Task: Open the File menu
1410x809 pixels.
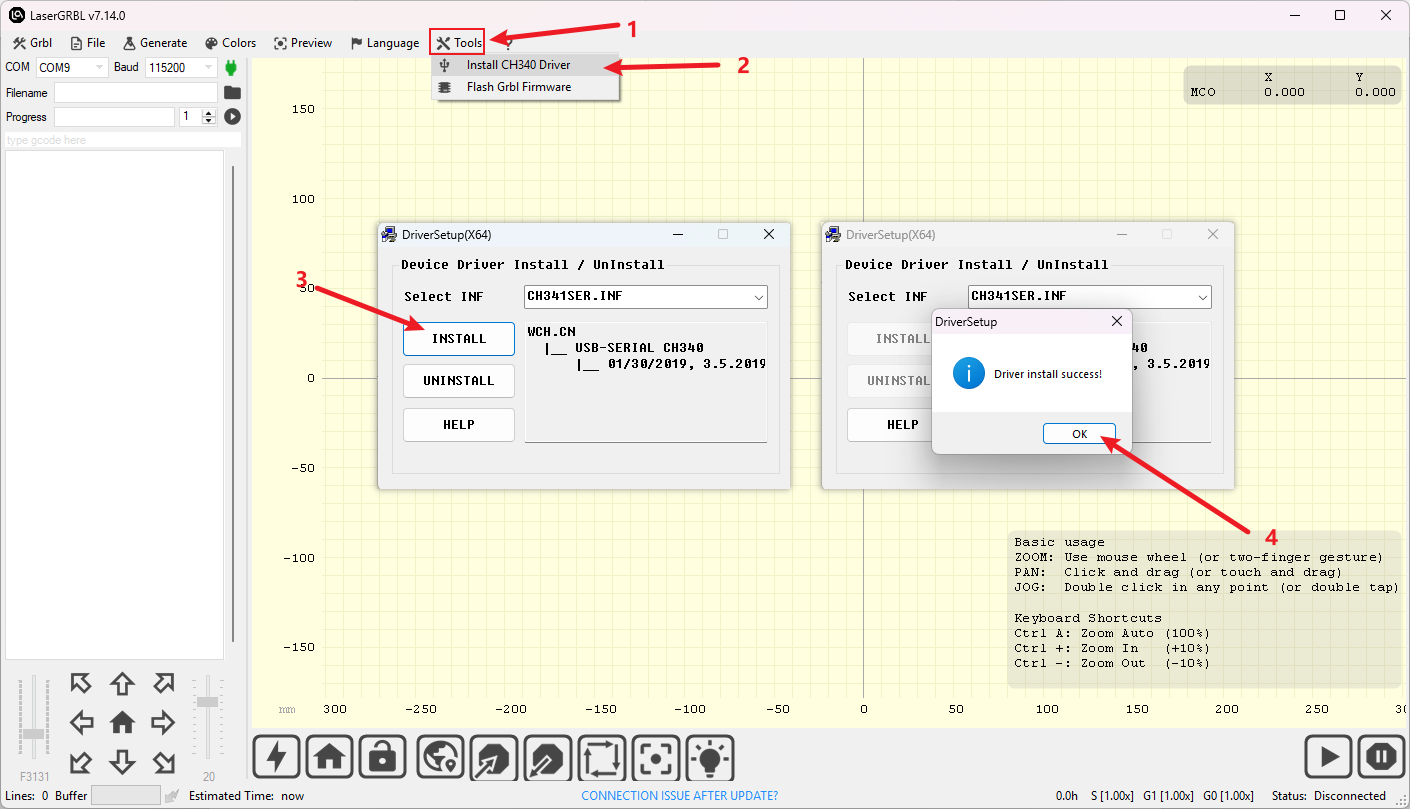Action: [88, 43]
